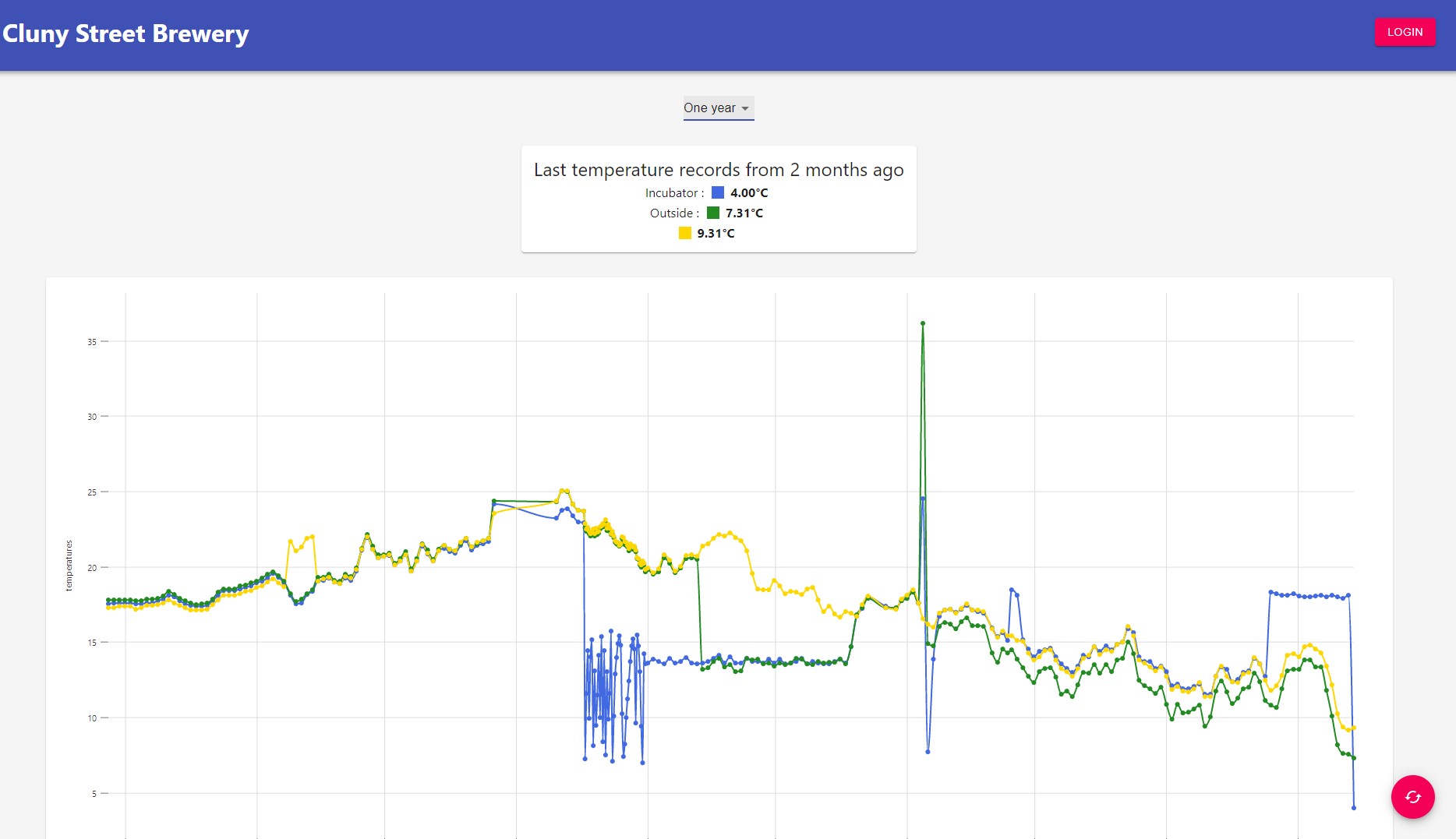1456x839 pixels.
Task: Click the 20 y-axis tick label
Action: (x=92, y=568)
